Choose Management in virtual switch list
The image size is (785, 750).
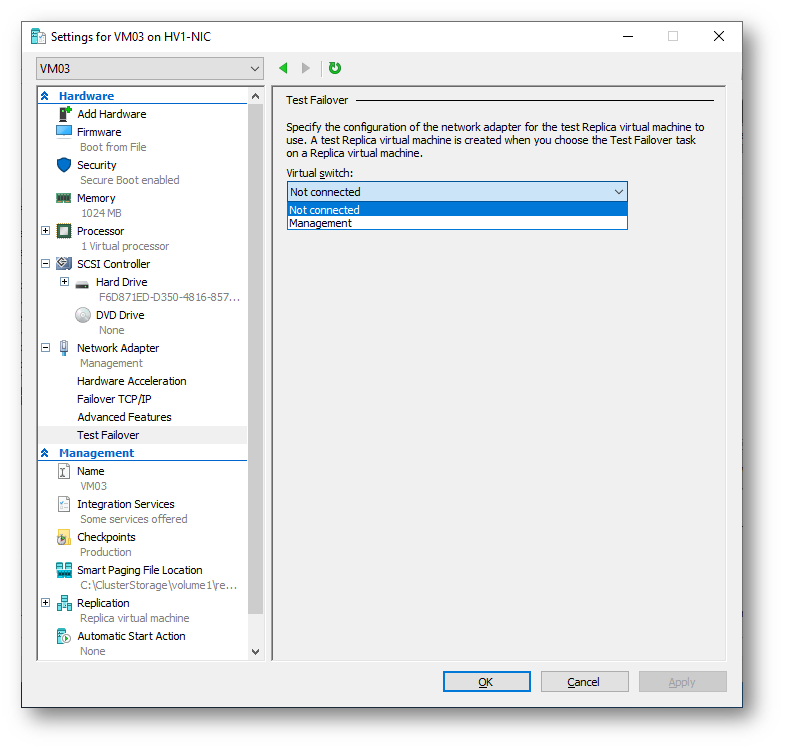(457, 223)
